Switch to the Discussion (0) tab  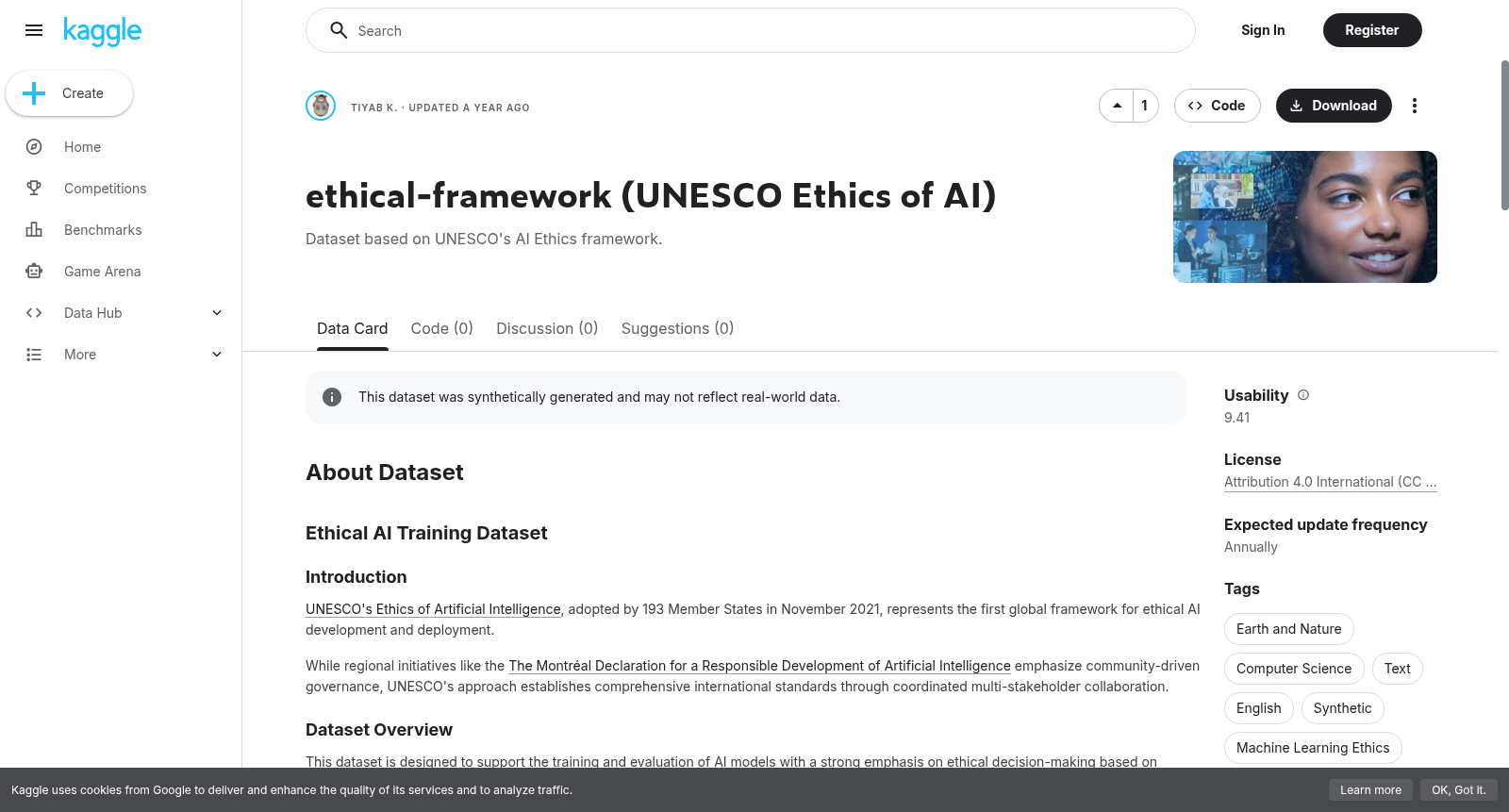pyautogui.click(x=547, y=328)
